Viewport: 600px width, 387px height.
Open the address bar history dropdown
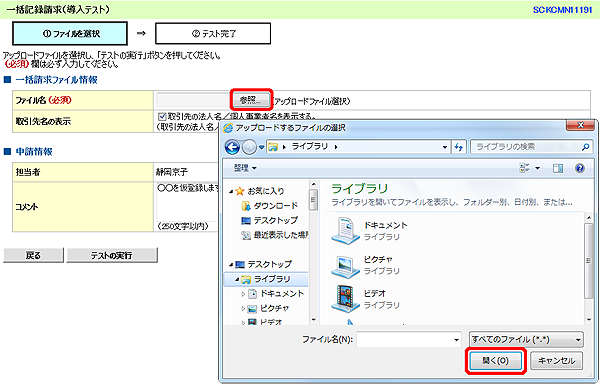pos(445,147)
